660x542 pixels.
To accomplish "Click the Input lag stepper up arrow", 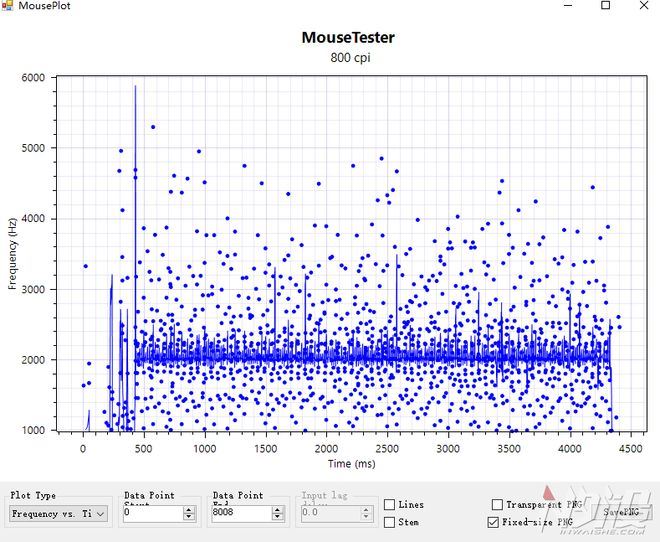I will 366,510.
